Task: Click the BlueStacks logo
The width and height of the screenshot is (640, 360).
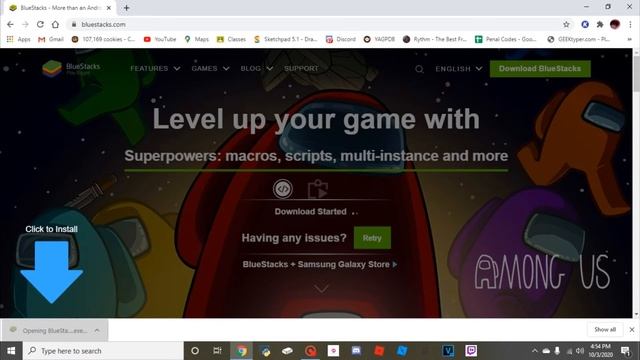Action: point(71,69)
